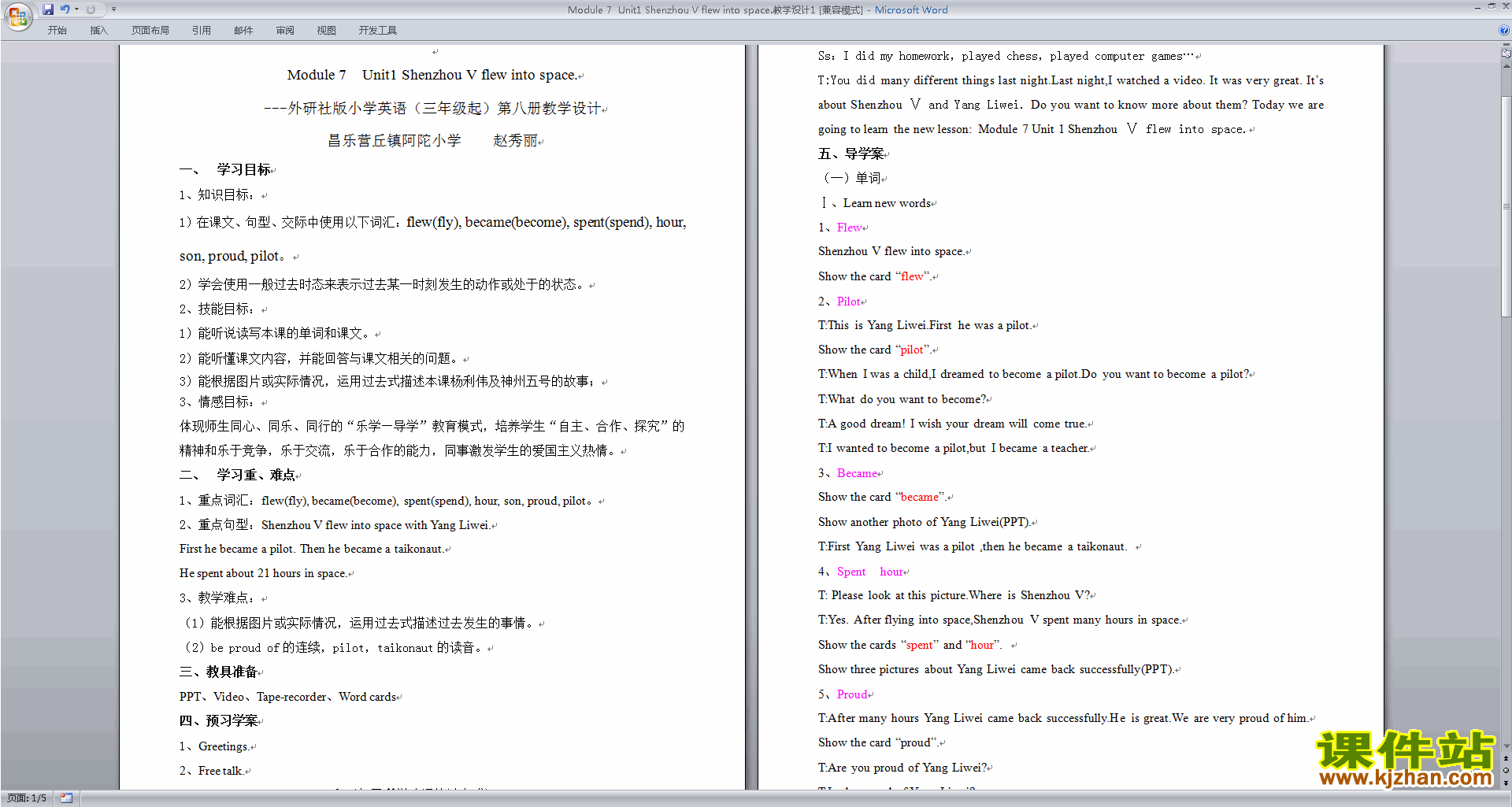Click the line 'PPT、Video、Tape-recorder、Word cards'

(287, 697)
